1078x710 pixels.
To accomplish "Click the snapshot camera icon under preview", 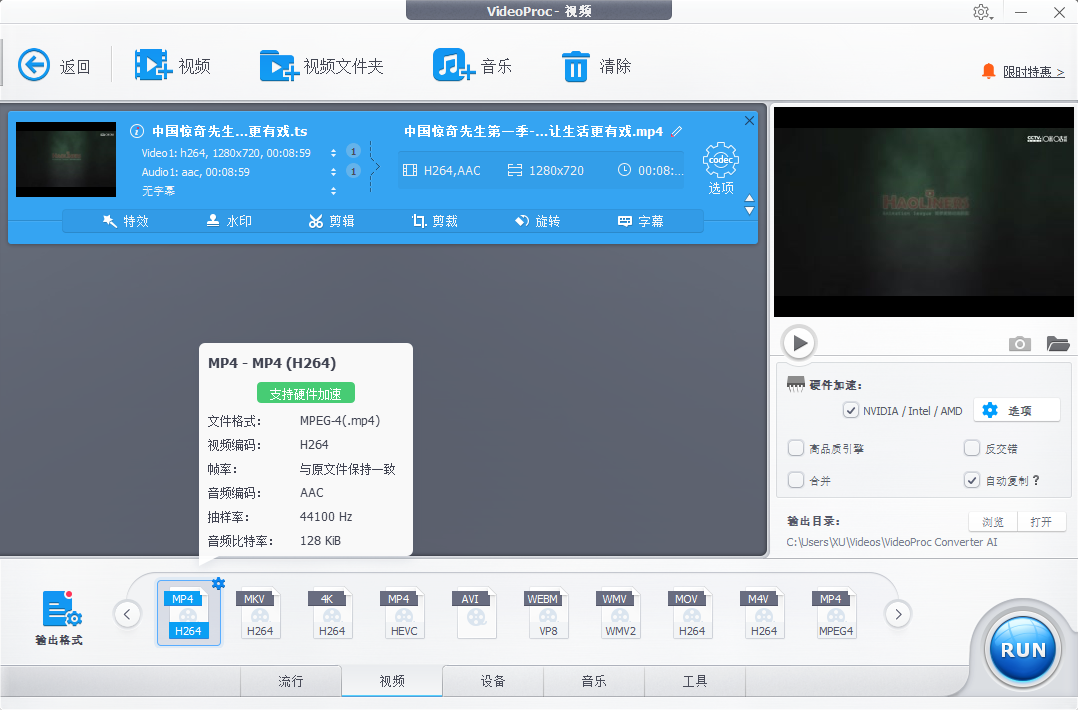I will 1019,343.
